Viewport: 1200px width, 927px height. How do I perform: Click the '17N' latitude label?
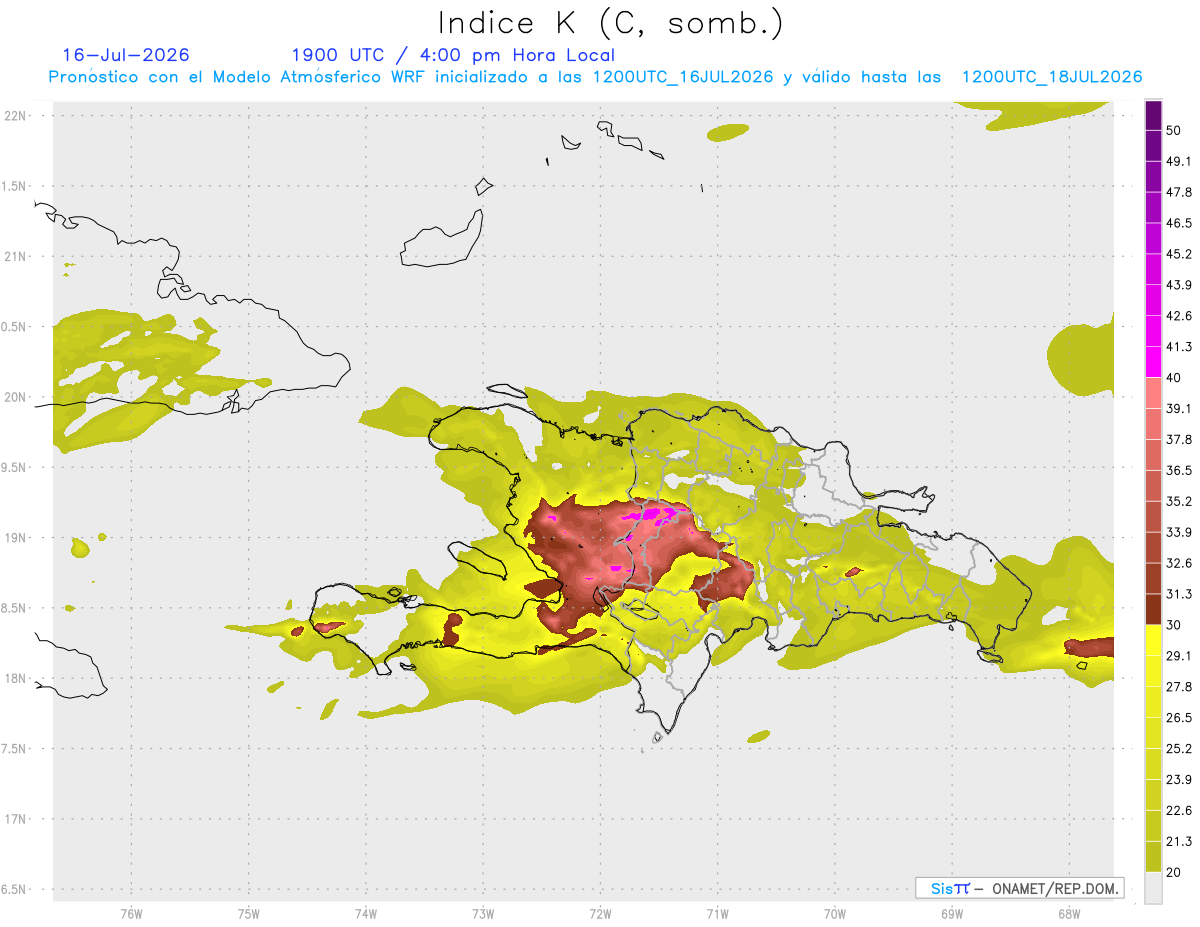pos(16,819)
